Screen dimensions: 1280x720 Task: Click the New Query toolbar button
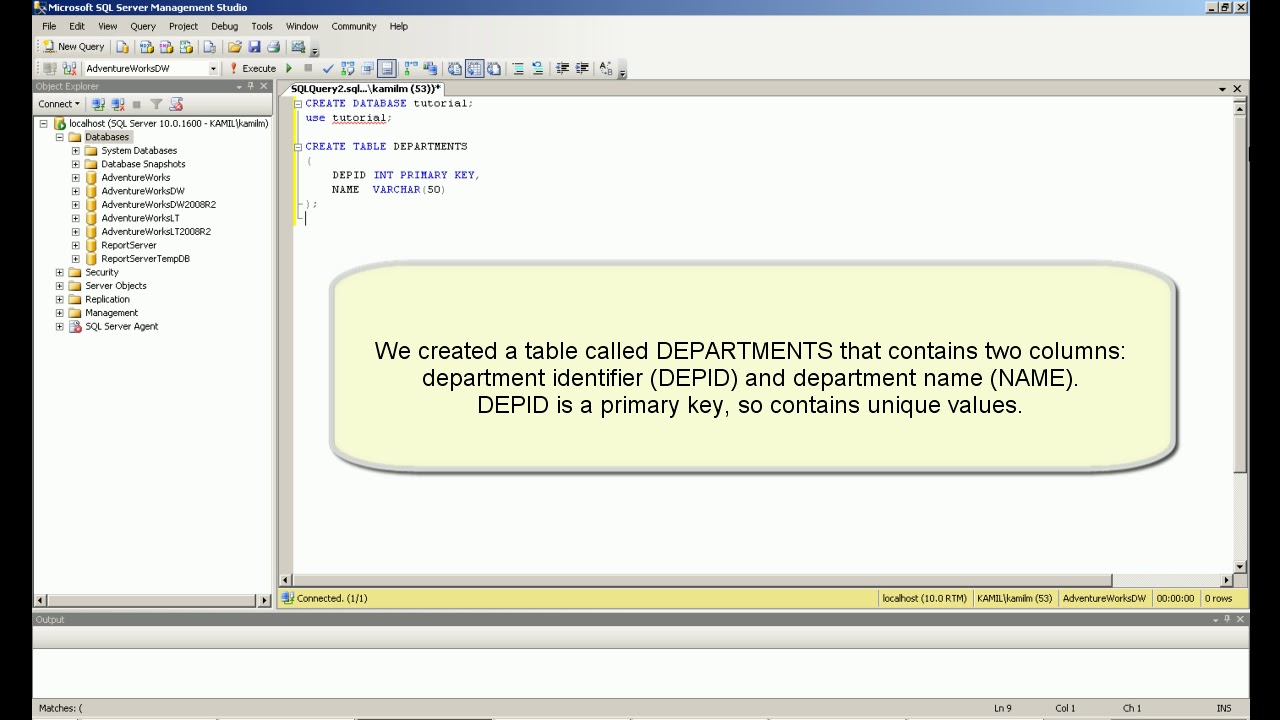(74, 47)
